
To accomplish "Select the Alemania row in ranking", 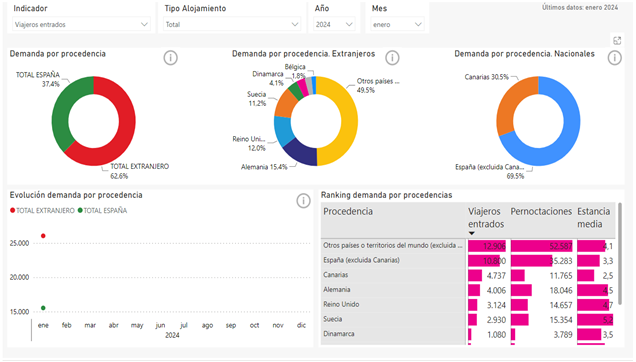I will 468,290.
